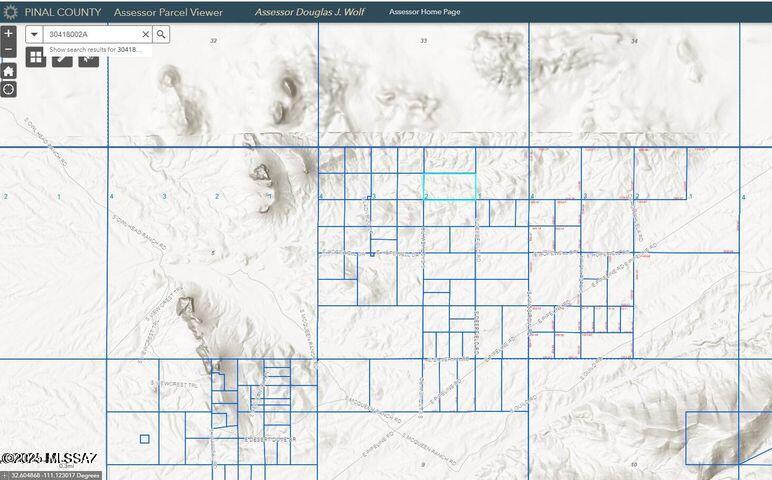The height and width of the screenshot is (480, 772).
Task: Click the Assessor Parcel Viewer title
Action: (168, 12)
